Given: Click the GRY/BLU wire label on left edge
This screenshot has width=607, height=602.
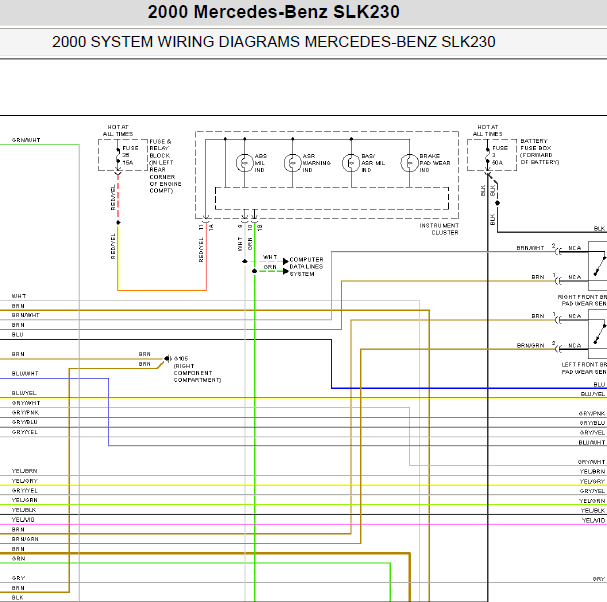Looking at the screenshot, I should pyautogui.click(x=24, y=422).
